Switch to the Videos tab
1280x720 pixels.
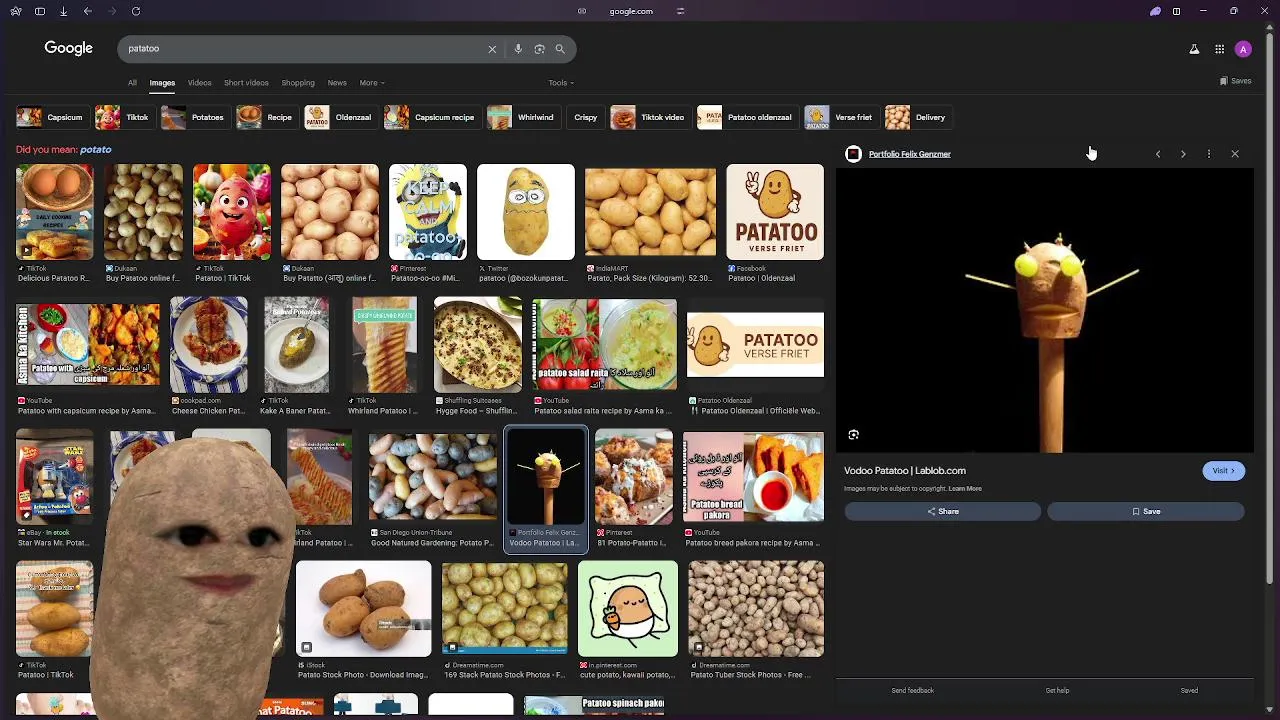[199, 83]
